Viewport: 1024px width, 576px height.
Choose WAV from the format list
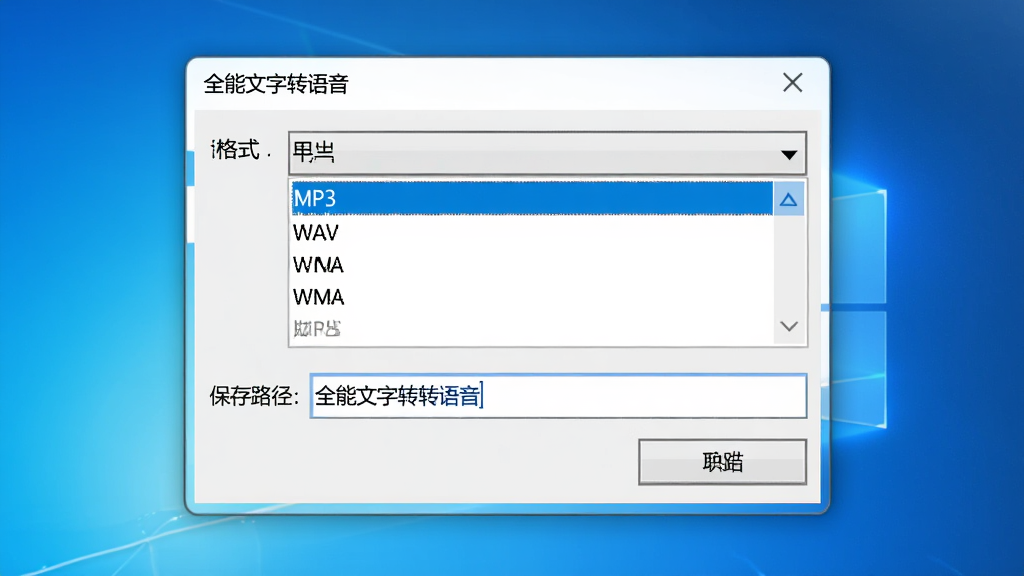(532, 232)
